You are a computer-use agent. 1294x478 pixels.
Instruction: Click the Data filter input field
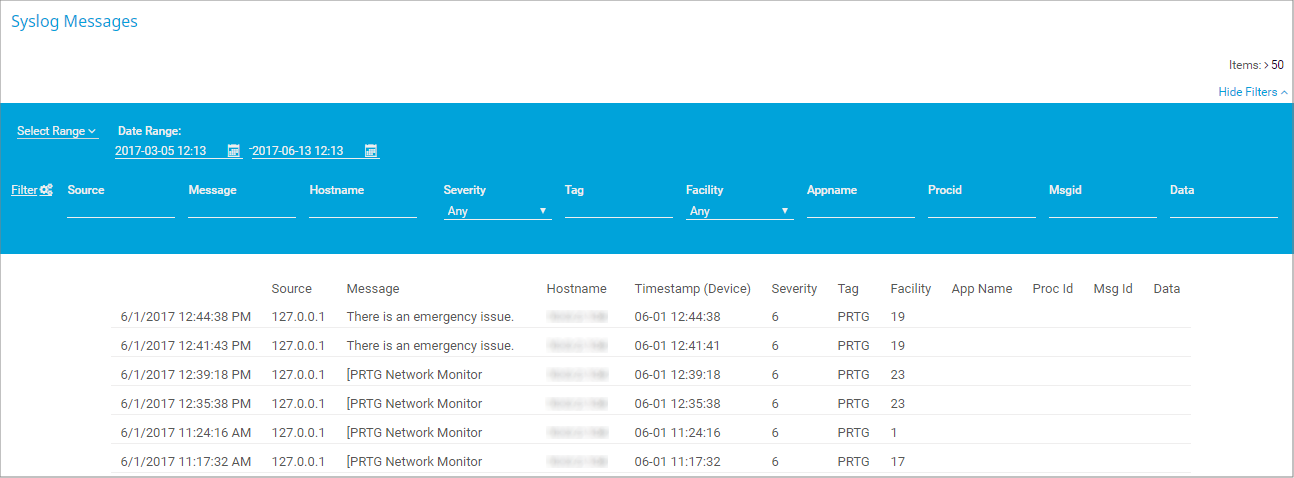[1223, 210]
